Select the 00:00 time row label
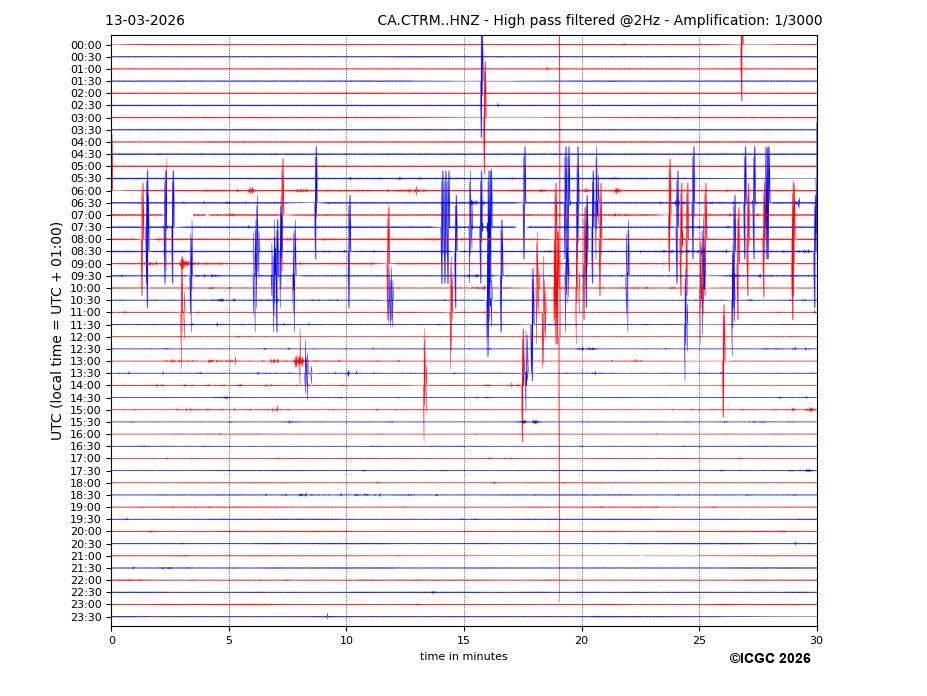Screen dimensions: 927x696 pyautogui.click(x=86, y=45)
